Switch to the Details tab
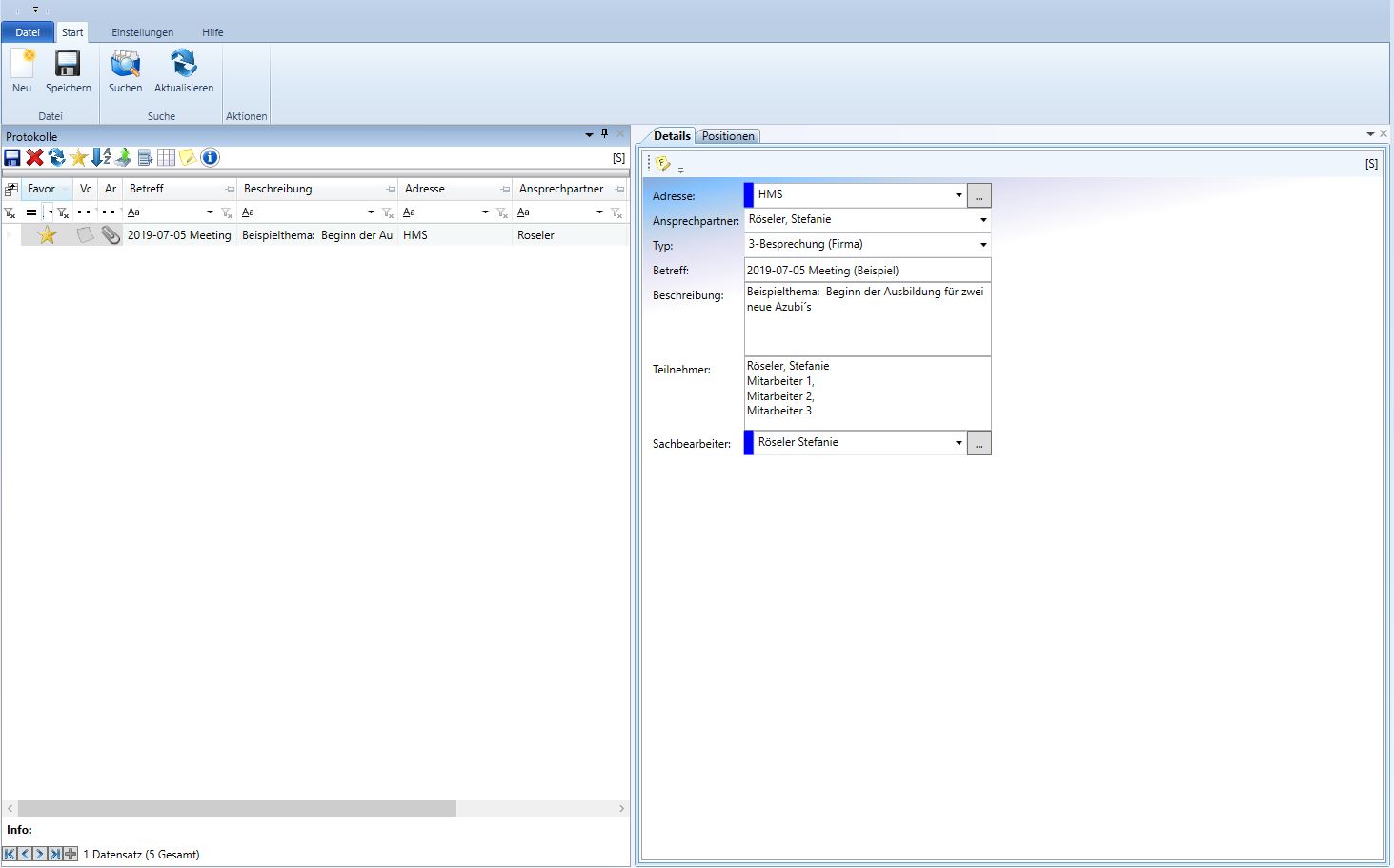 click(x=672, y=136)
